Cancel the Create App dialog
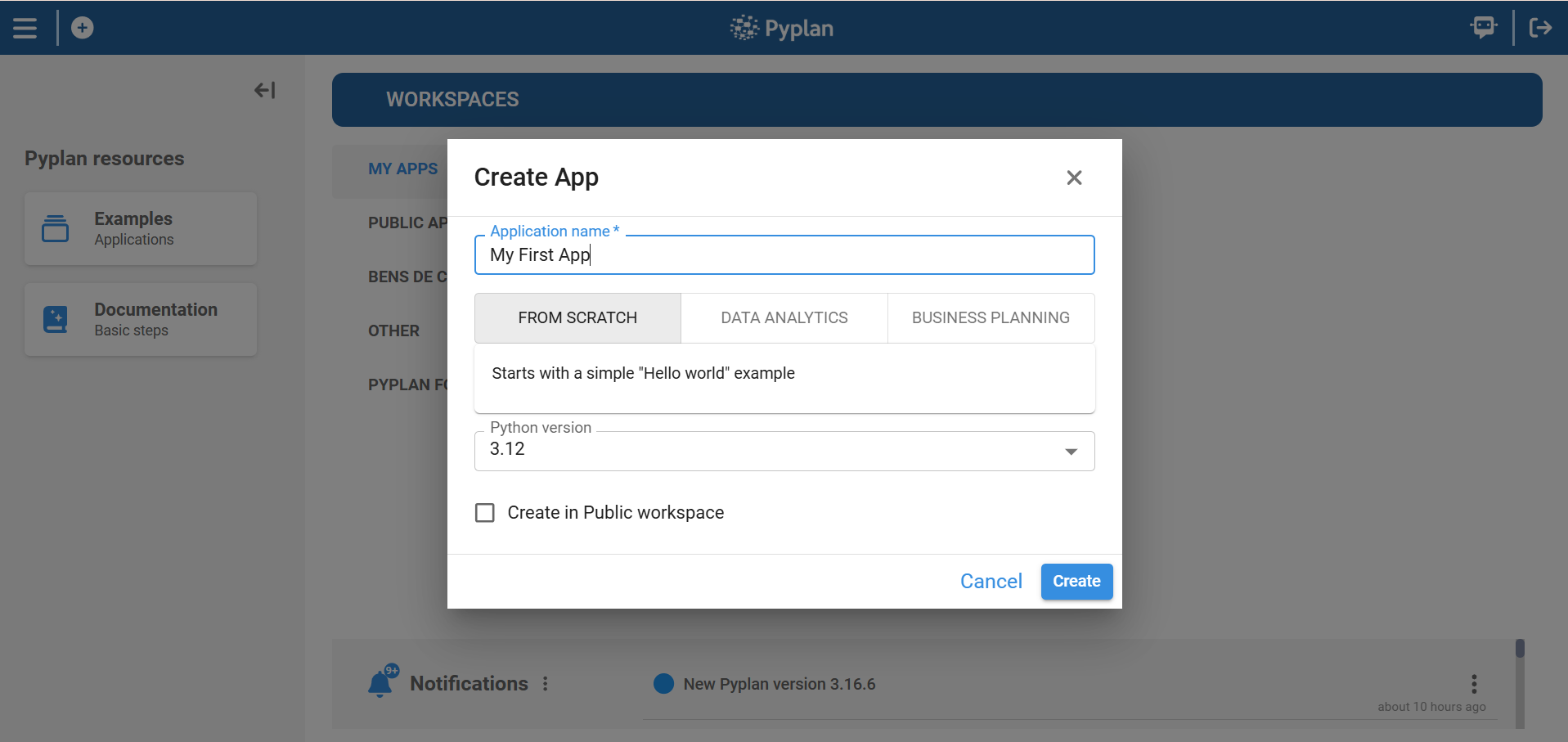Screen dimensions: 1568x742 [x=991, y=581]
